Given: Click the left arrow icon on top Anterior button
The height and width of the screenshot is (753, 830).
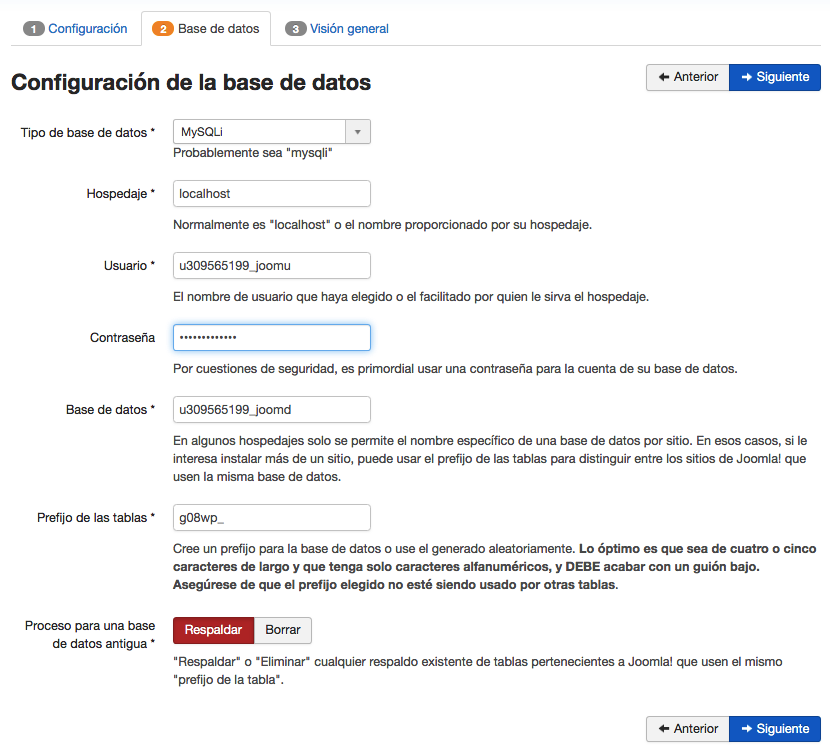Looking at the screenshot, I should point(661,77).
